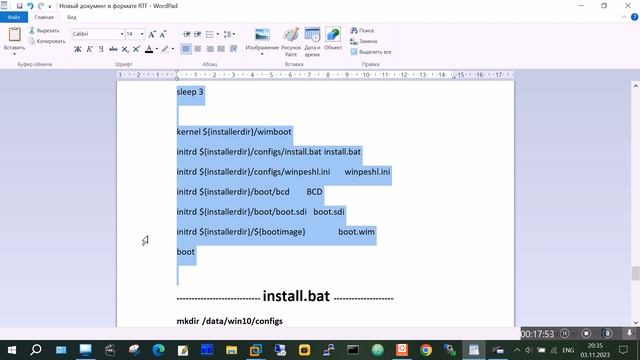Insert a Paint drawing (Рисунок Paint)
640x360 pixels.
click(291, 42)
